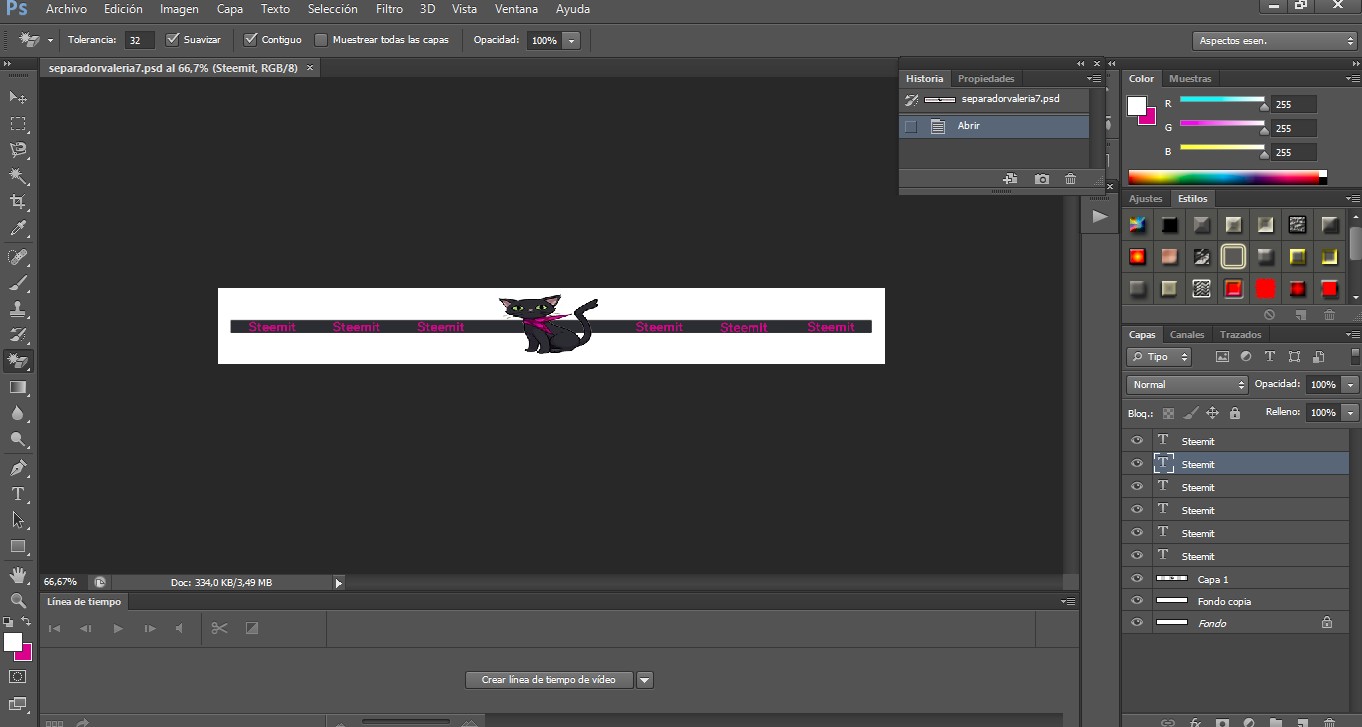Screen dimensions: 1362x727
Task: Choose the Healing Brush tool
Action: 18,257
